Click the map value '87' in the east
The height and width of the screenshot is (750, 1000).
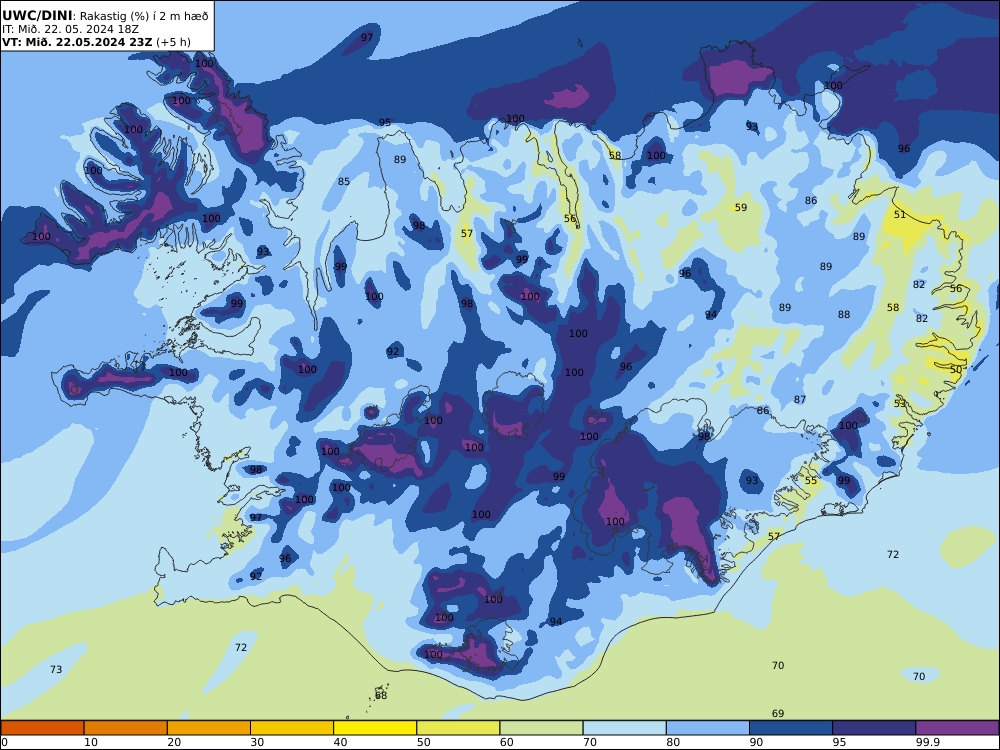click(800, 400)
